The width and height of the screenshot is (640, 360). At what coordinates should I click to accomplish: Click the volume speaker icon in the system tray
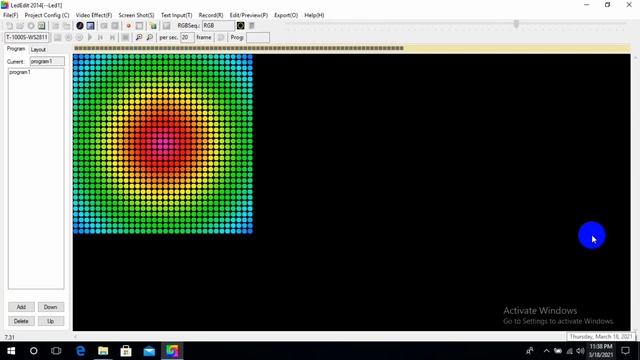[x=580, y=351]
